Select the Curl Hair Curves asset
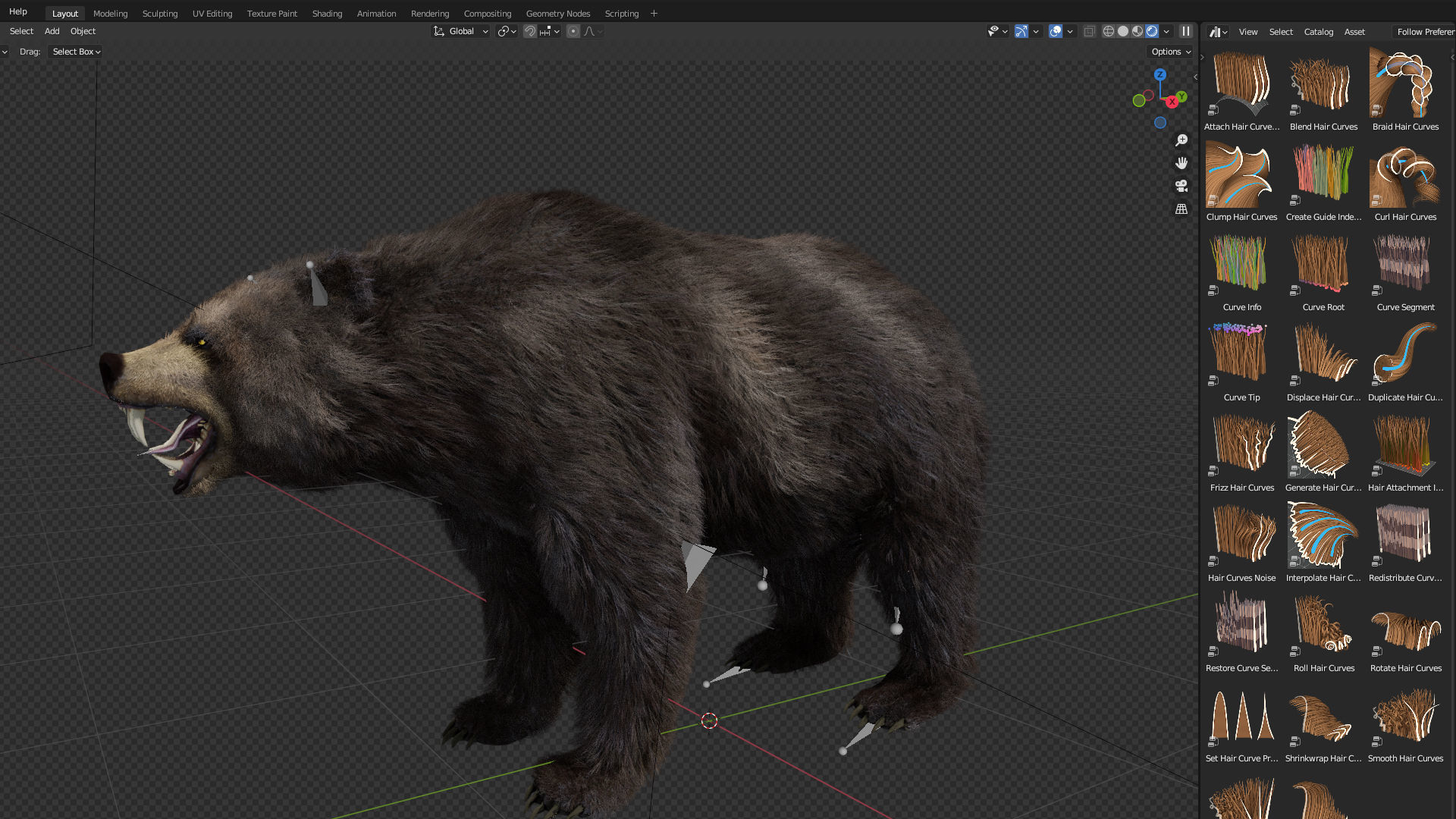1456x819 pixels. 1406,180
